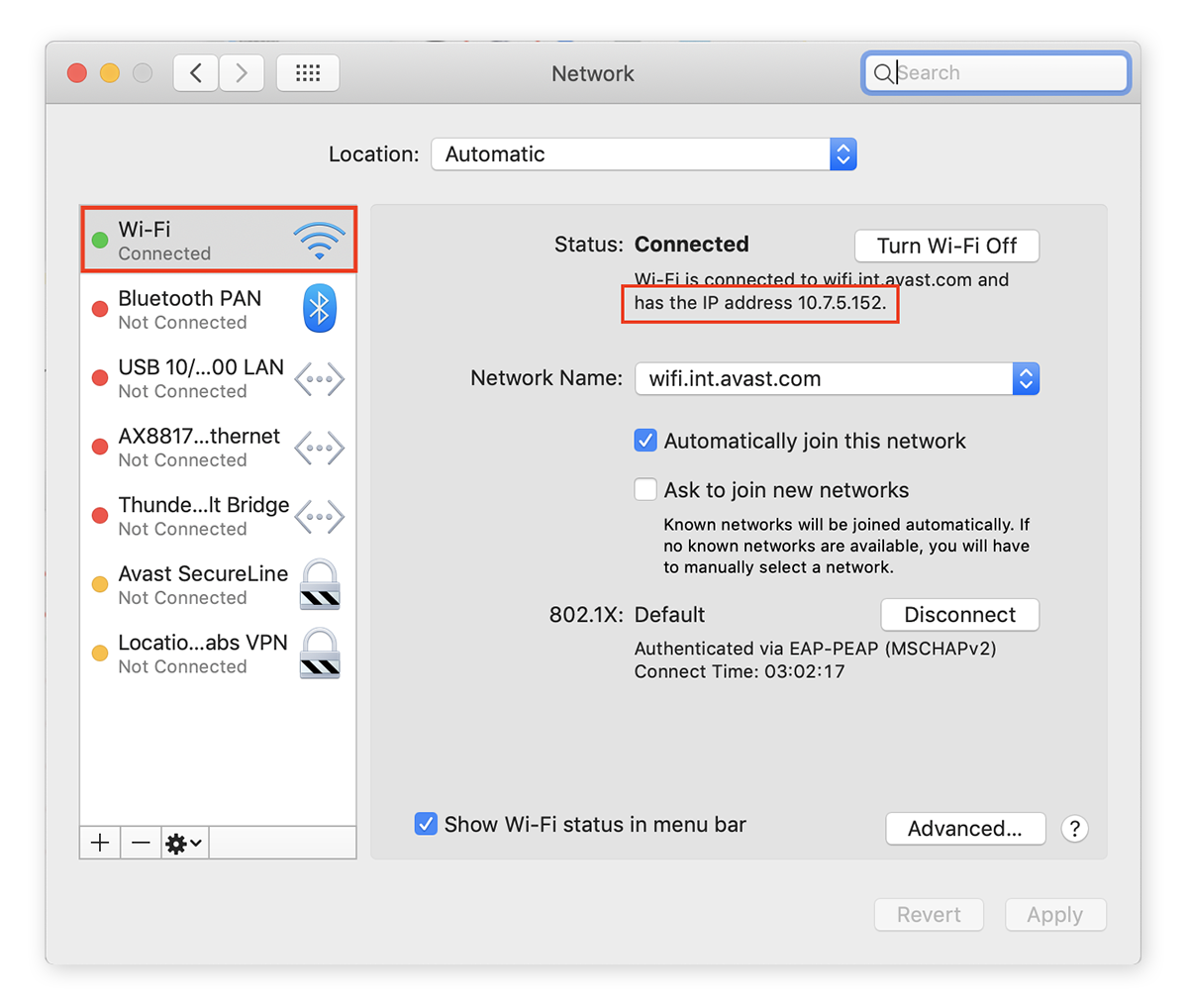Click the Thunderbolt Bridge icon

click(319, 516)
